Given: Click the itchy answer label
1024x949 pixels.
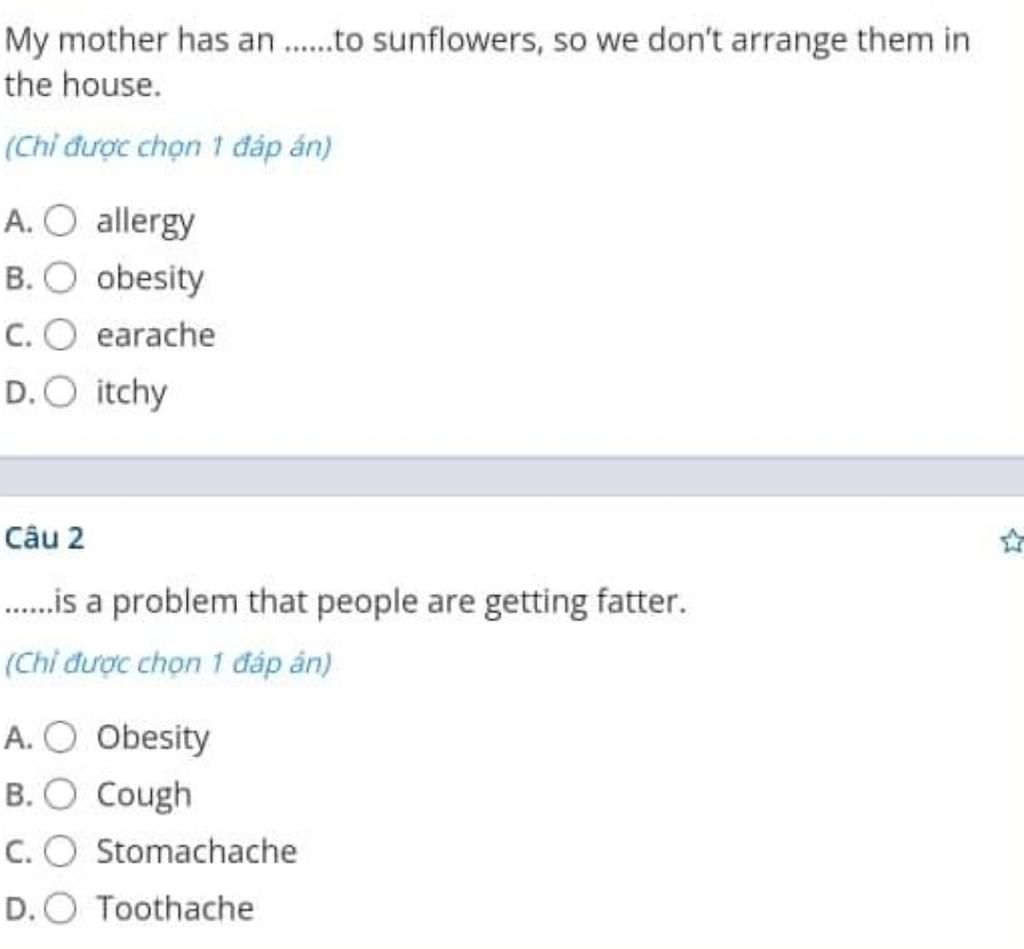Looking at the screenshot, I should (x=132, y=393).
